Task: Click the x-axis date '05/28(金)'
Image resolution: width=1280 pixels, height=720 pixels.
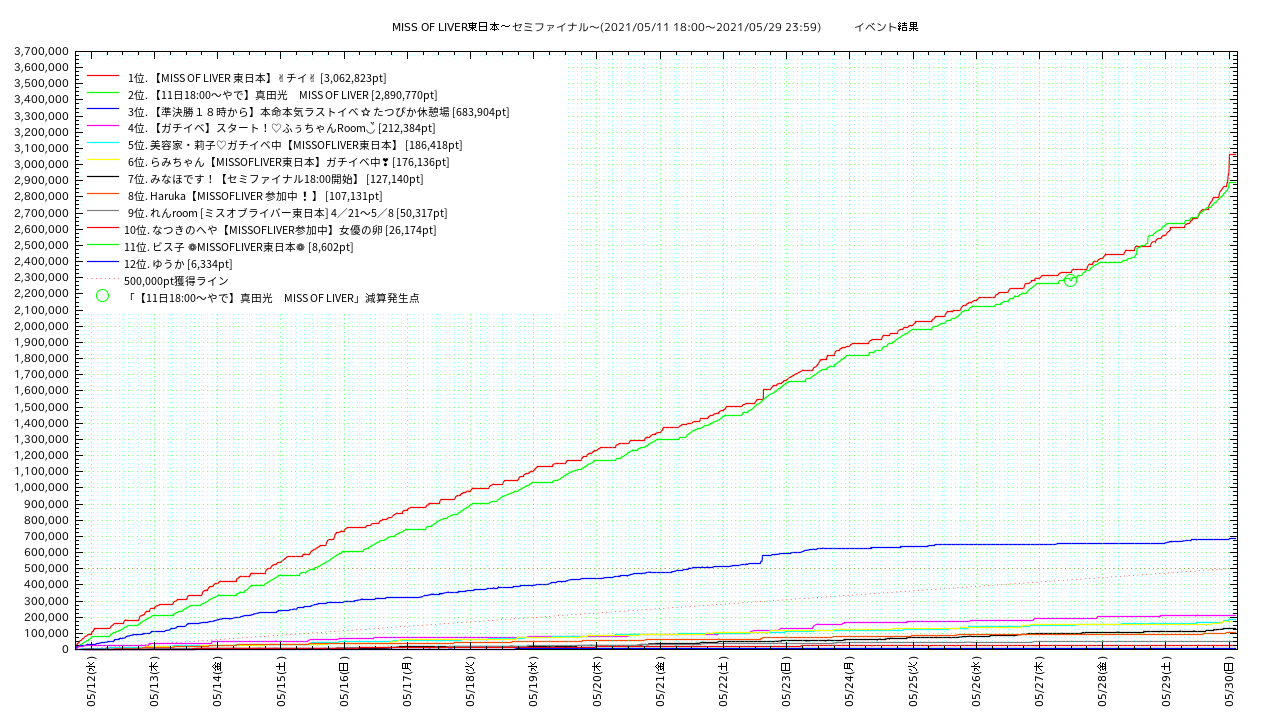Action: point(1103,682)
